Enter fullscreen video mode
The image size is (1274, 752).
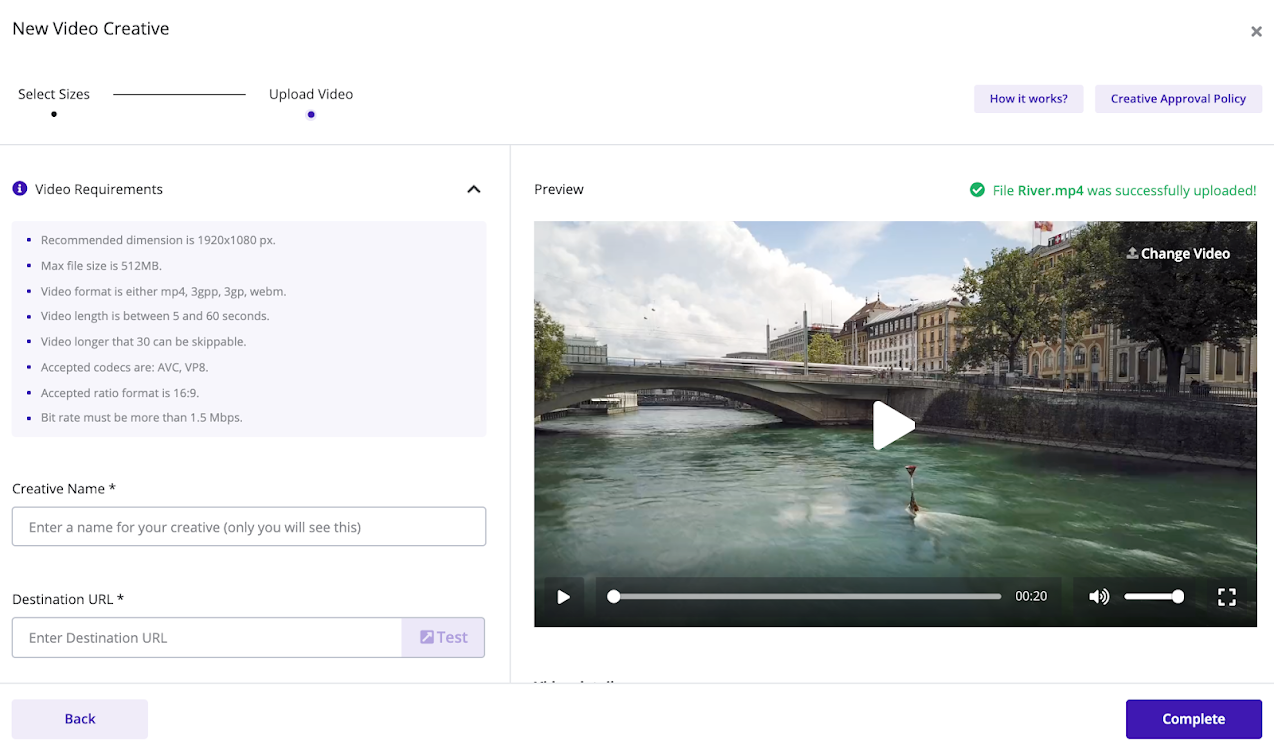pos(1227,597)
